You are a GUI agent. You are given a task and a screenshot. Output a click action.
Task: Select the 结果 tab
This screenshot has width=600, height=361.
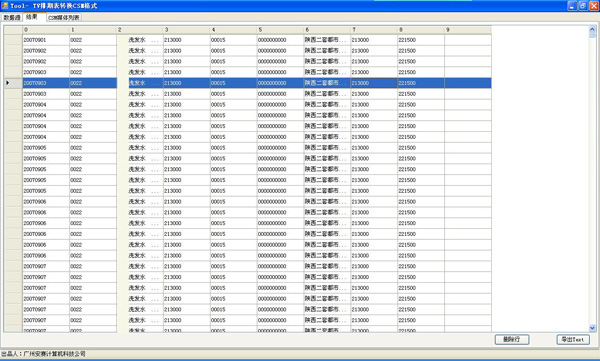(x=34, y=17)
